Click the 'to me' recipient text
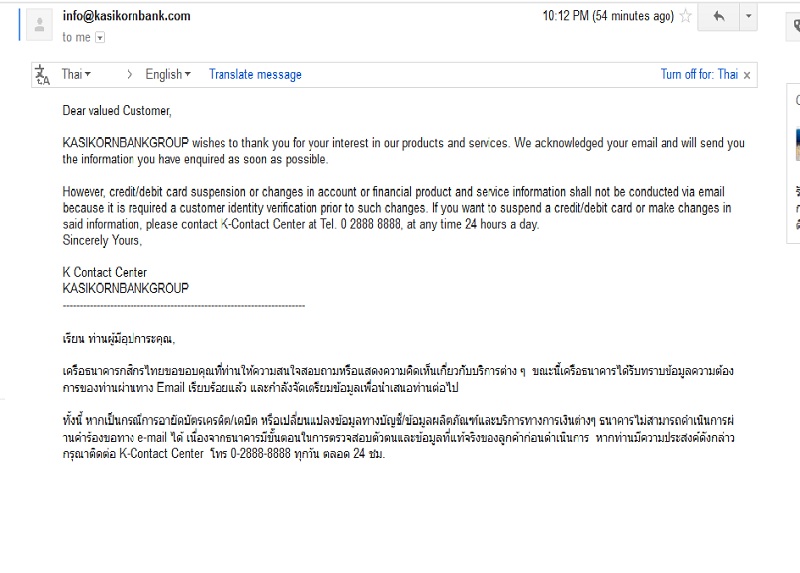 (x=76, y=38)
